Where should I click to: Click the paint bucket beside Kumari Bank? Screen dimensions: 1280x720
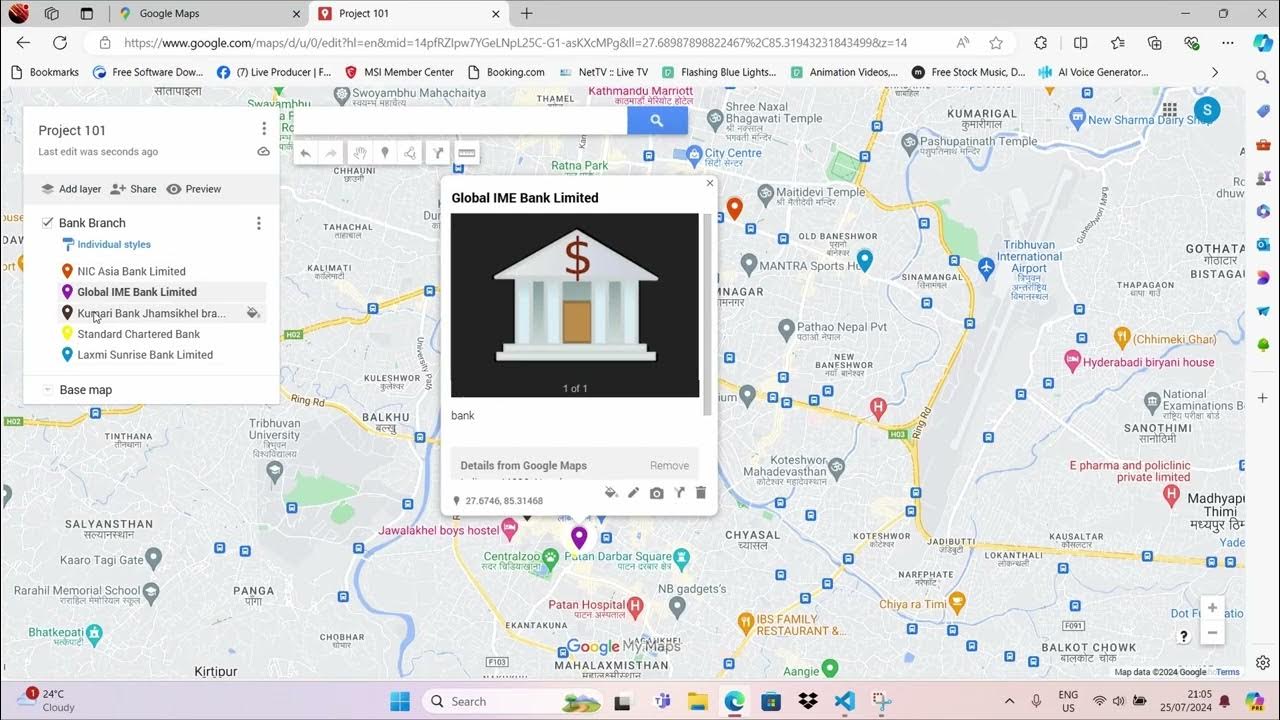(x=253, y=313)
